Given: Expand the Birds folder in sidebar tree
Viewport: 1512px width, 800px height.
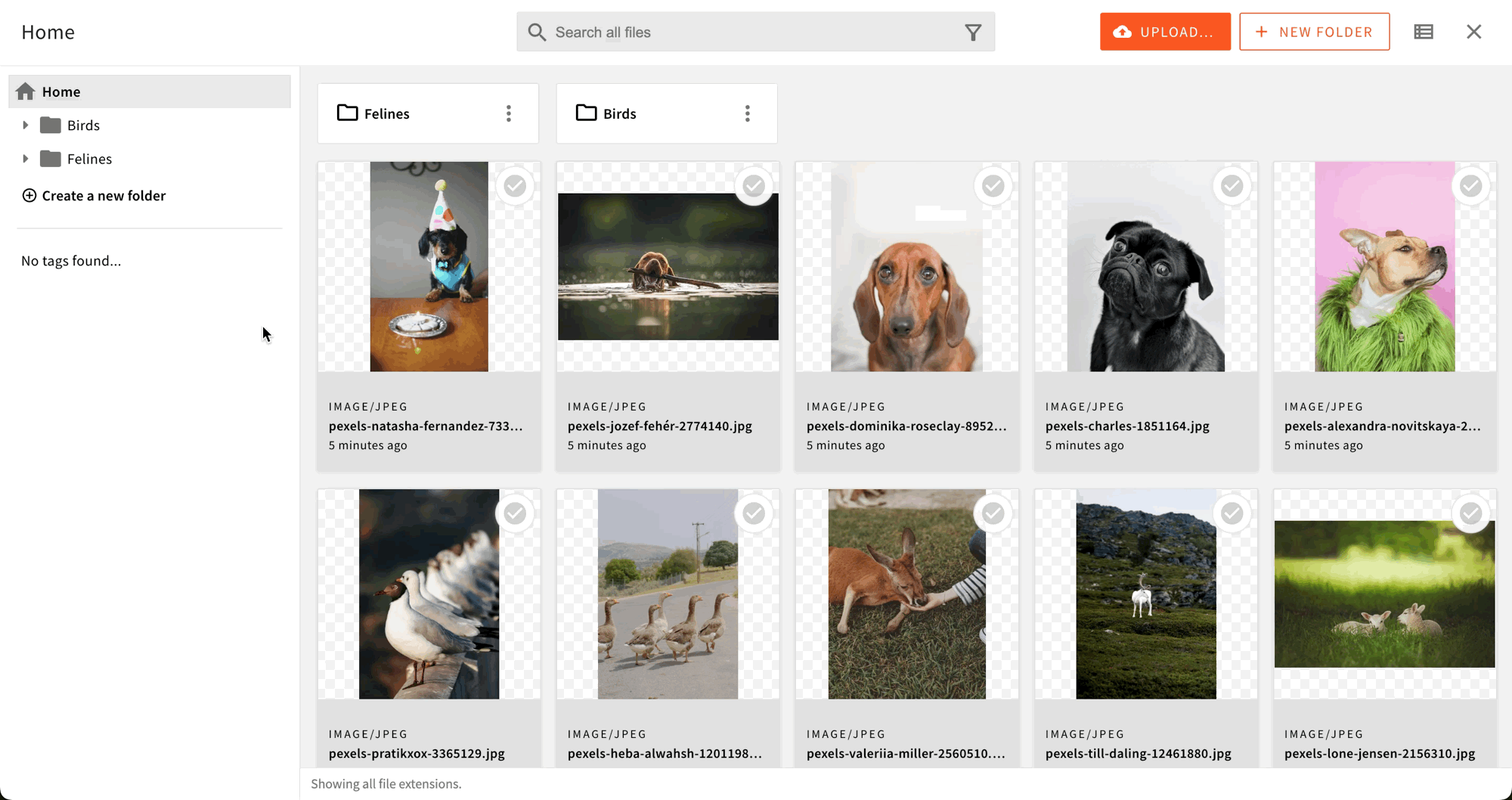Looking at the screenshot, I should point(26,126).
